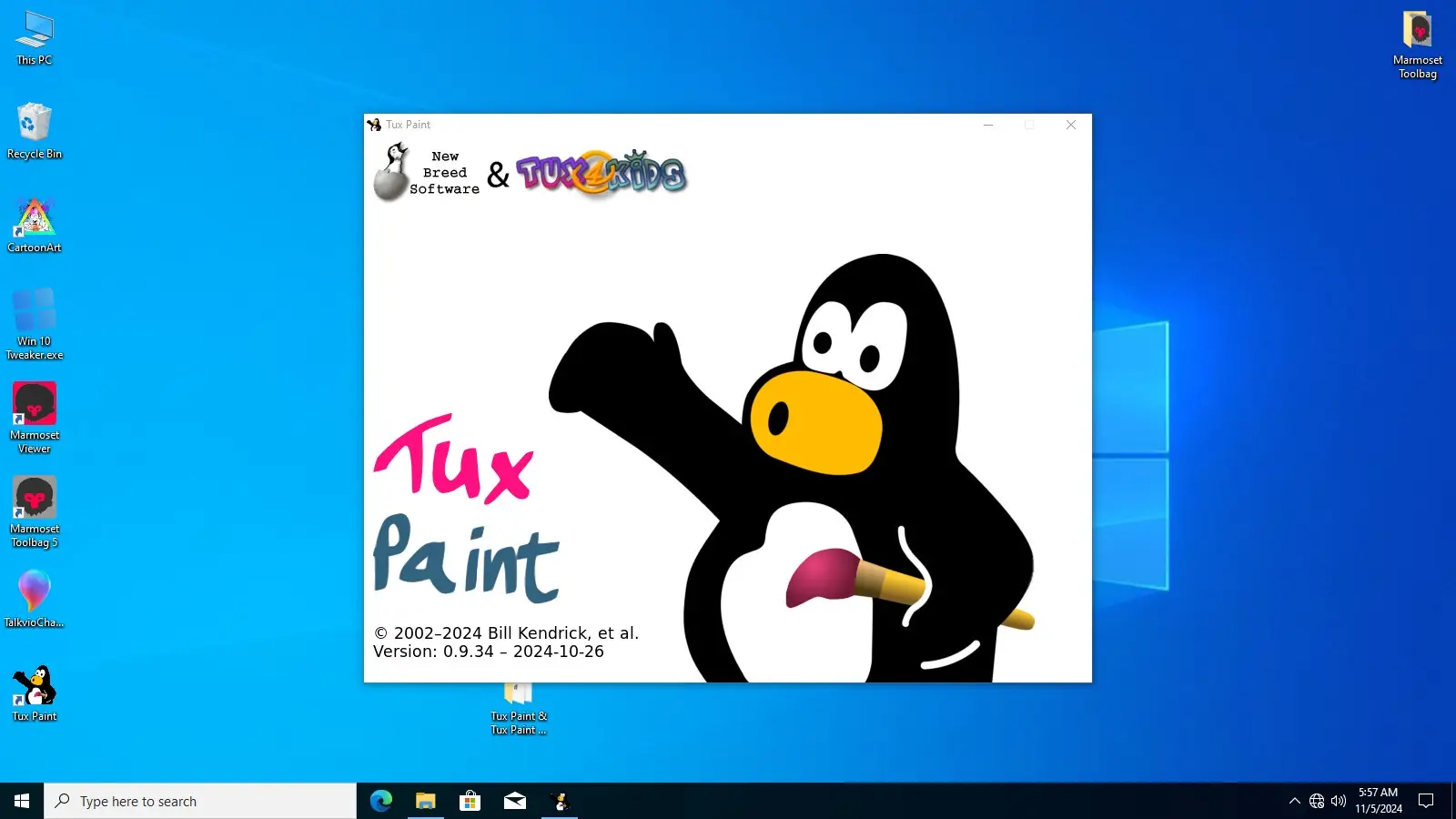Click the Tux penguin splash image
Screen dimensions: 1456x819
click(792, 469)
